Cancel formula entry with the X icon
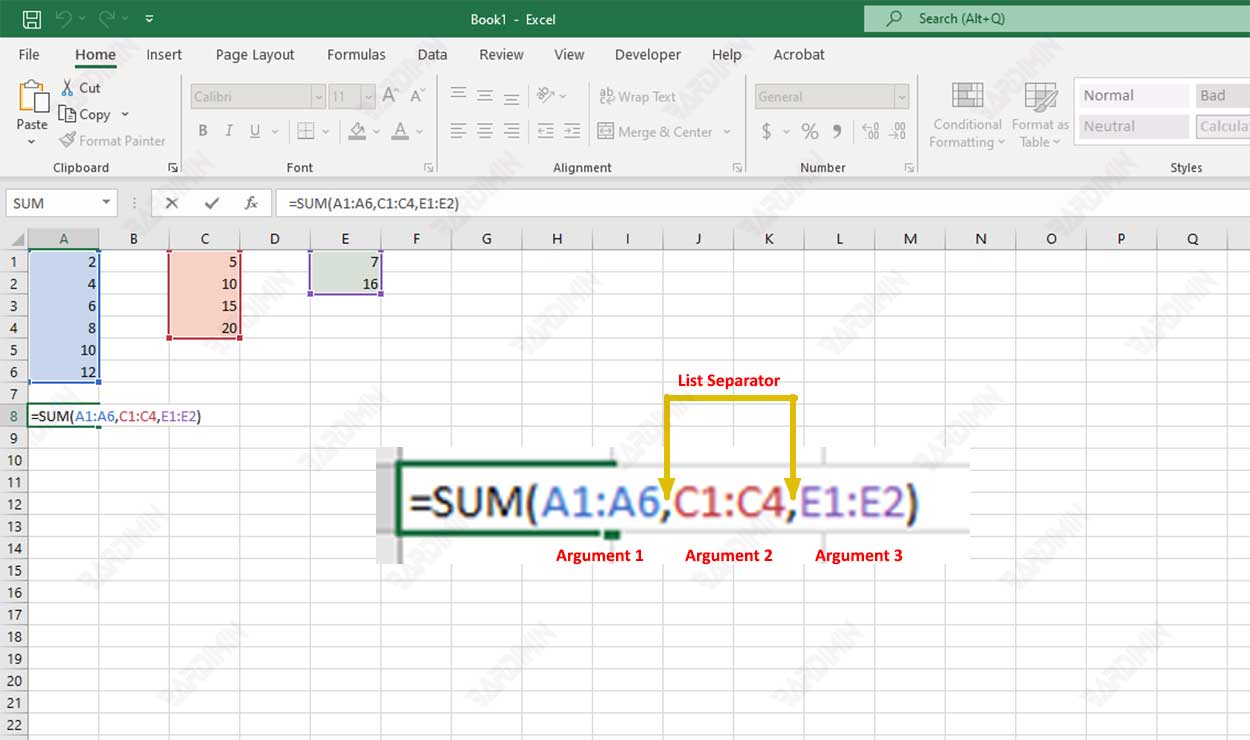Screen dimensions: 1250x740 tap(171, 203)
